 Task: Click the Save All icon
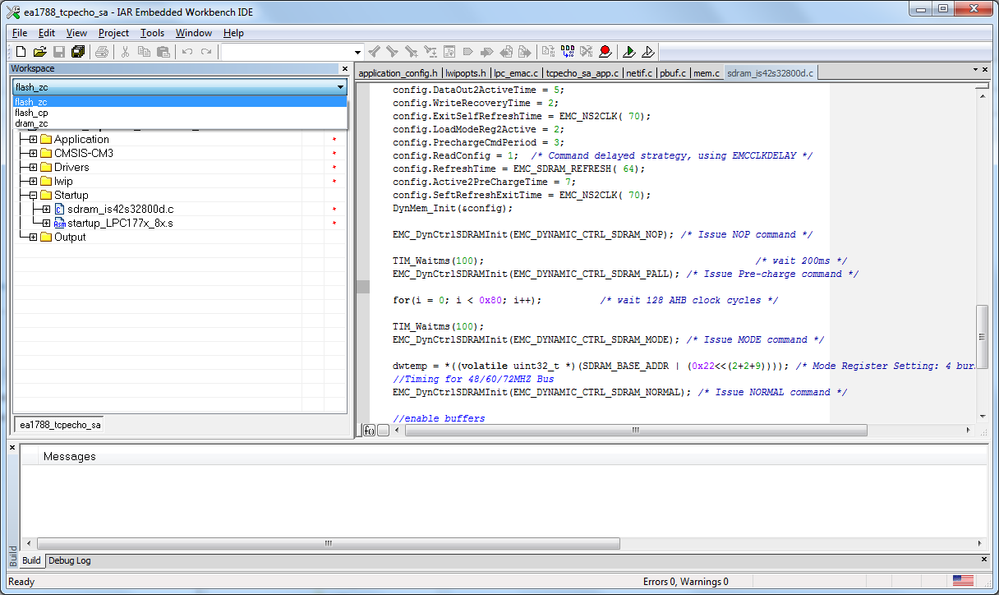coord(78,52)
